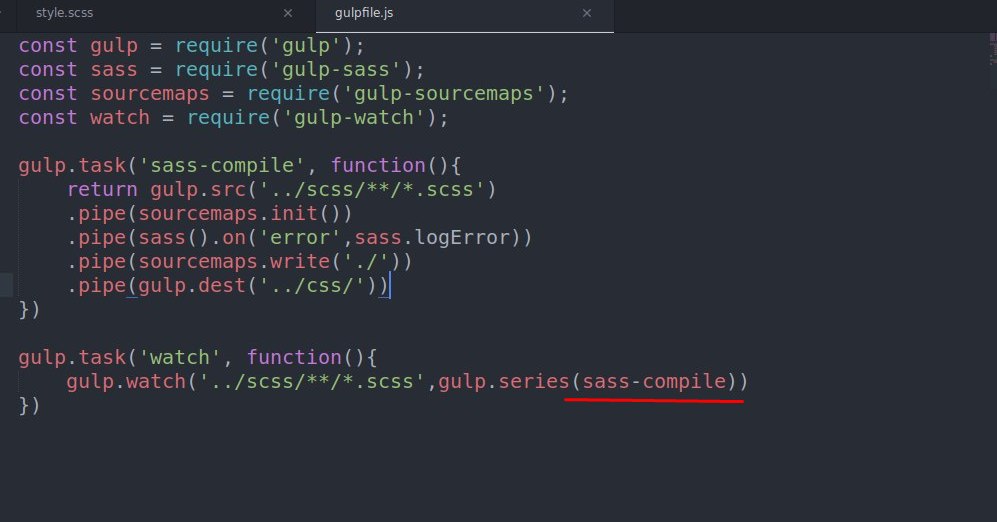Click the 'const sourcemaps' variable name
Image resolution: width=997 pixels, height=522 pixels.
pos(149,93)
